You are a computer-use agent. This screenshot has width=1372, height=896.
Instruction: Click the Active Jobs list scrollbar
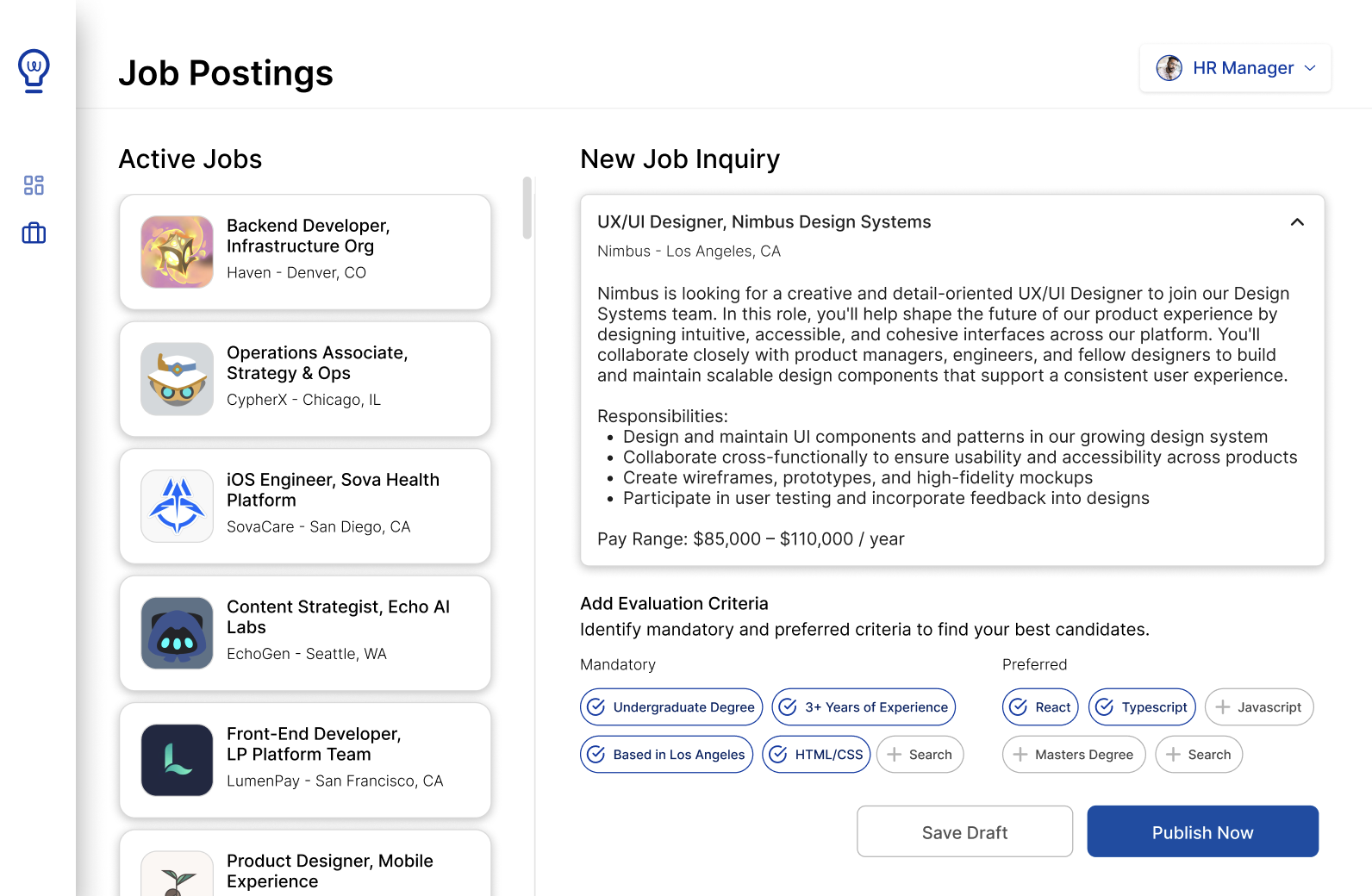coord(527,208)
